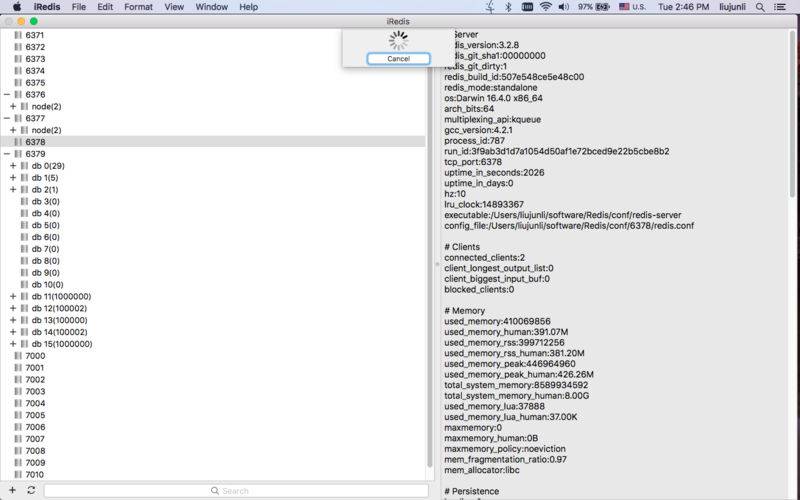
Task: Select server 6375 in the tree
Action: click(x=35, y=83)
